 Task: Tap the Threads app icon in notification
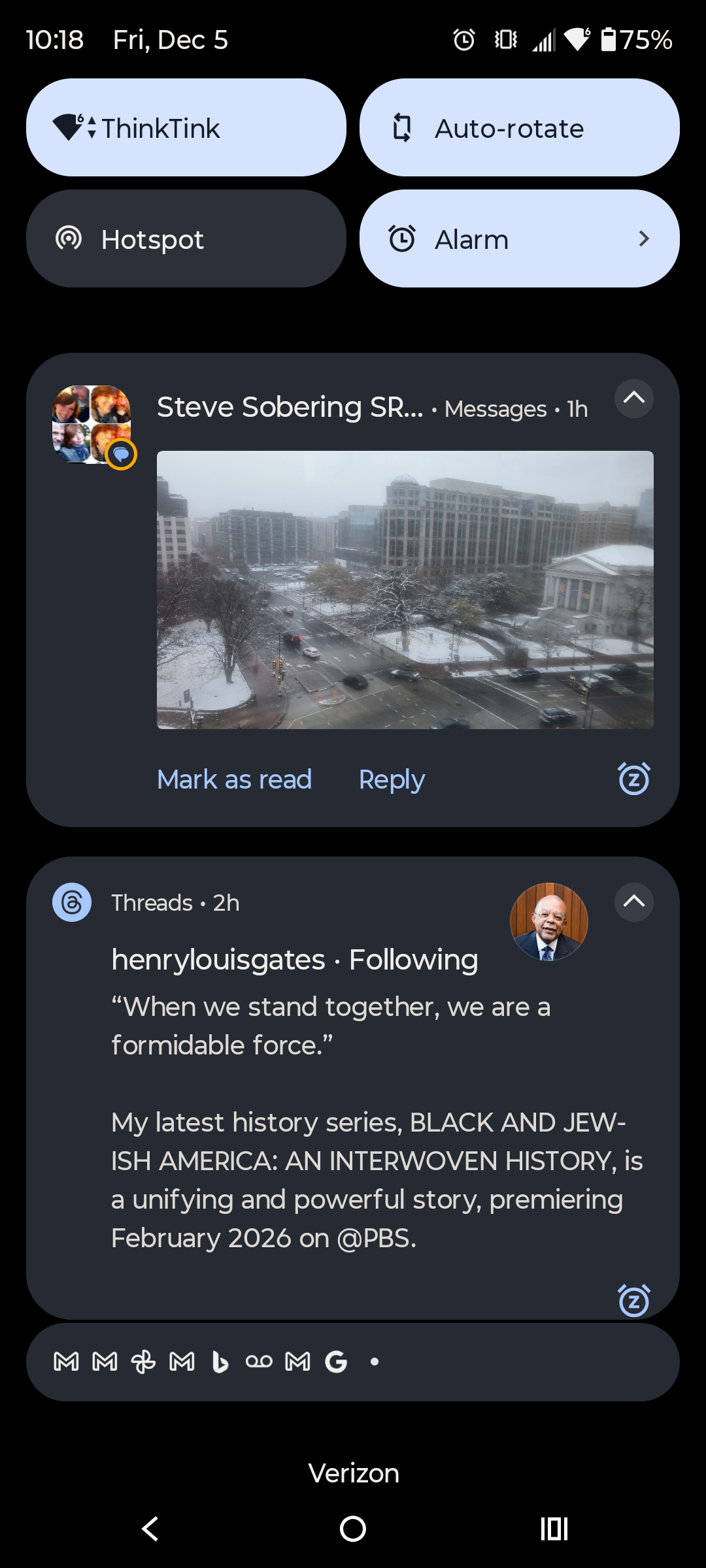point(72,902)
